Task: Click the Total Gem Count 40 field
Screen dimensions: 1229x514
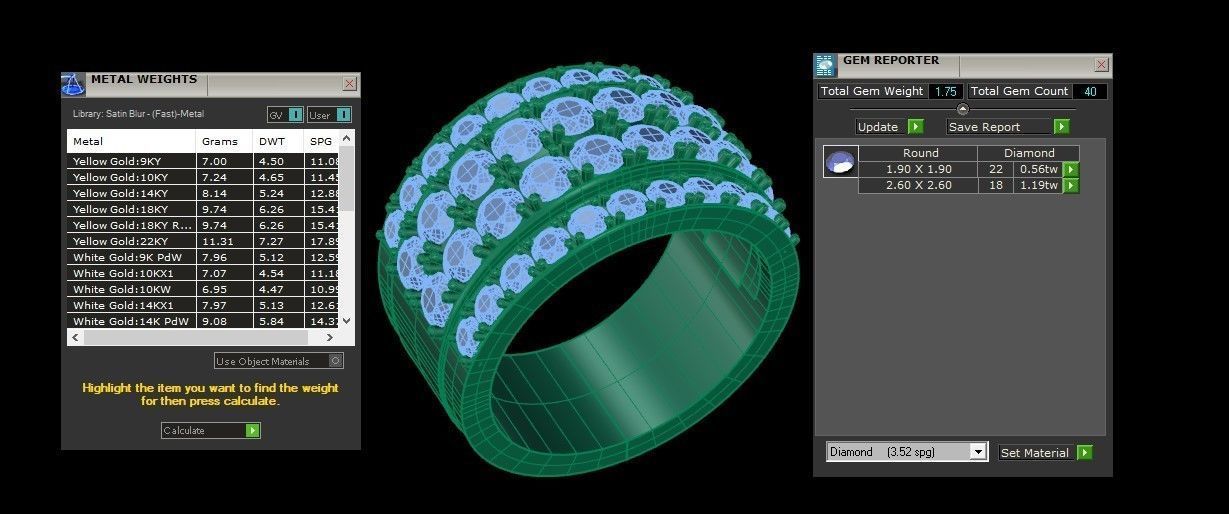Action: (1090, 91)
